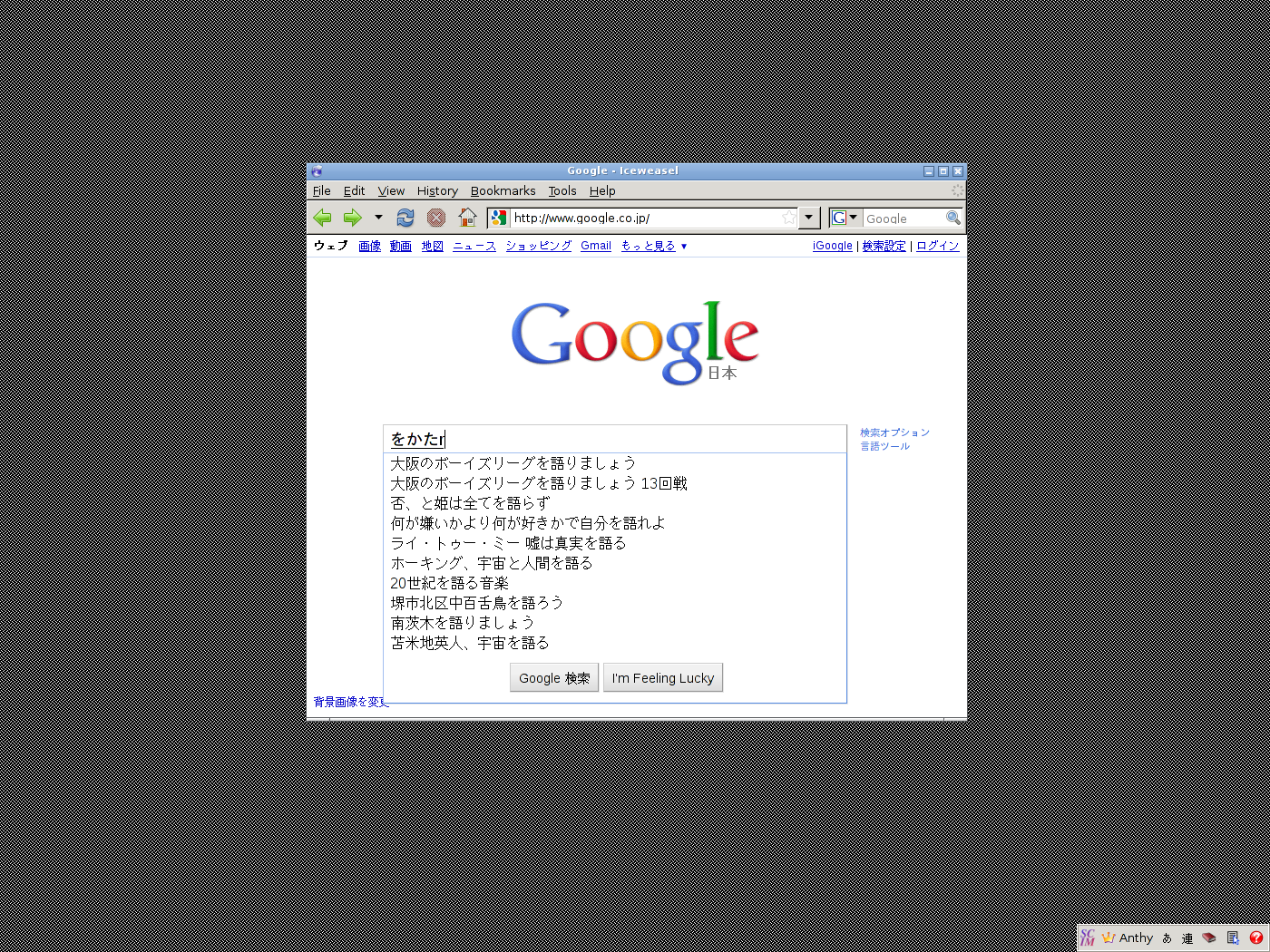
Task: Open the search engine selector dropdown
Action: pos(845,218)
